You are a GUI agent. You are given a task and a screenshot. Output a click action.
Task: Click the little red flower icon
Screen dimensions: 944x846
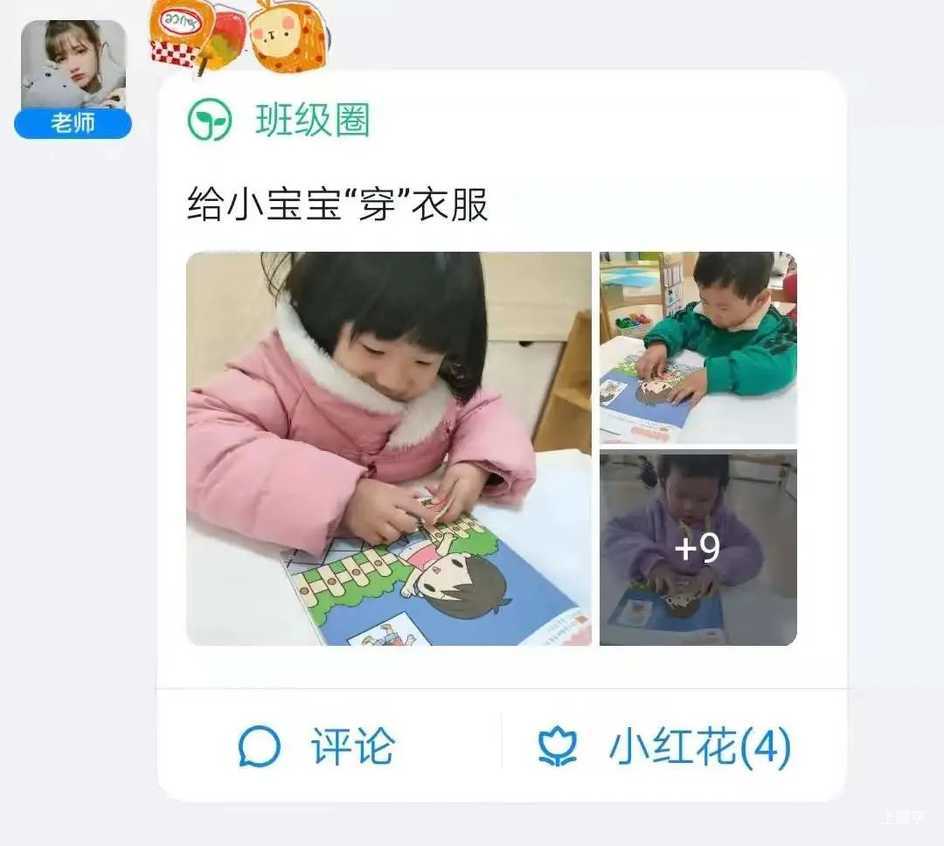tap(557, 747)
